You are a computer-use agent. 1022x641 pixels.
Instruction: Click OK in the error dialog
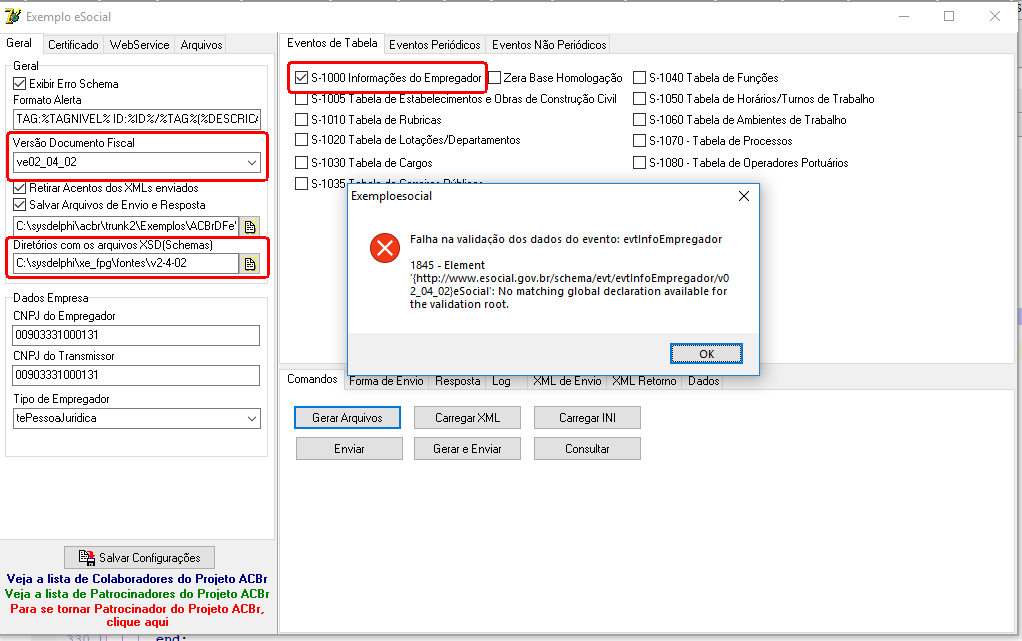(707, 353)
